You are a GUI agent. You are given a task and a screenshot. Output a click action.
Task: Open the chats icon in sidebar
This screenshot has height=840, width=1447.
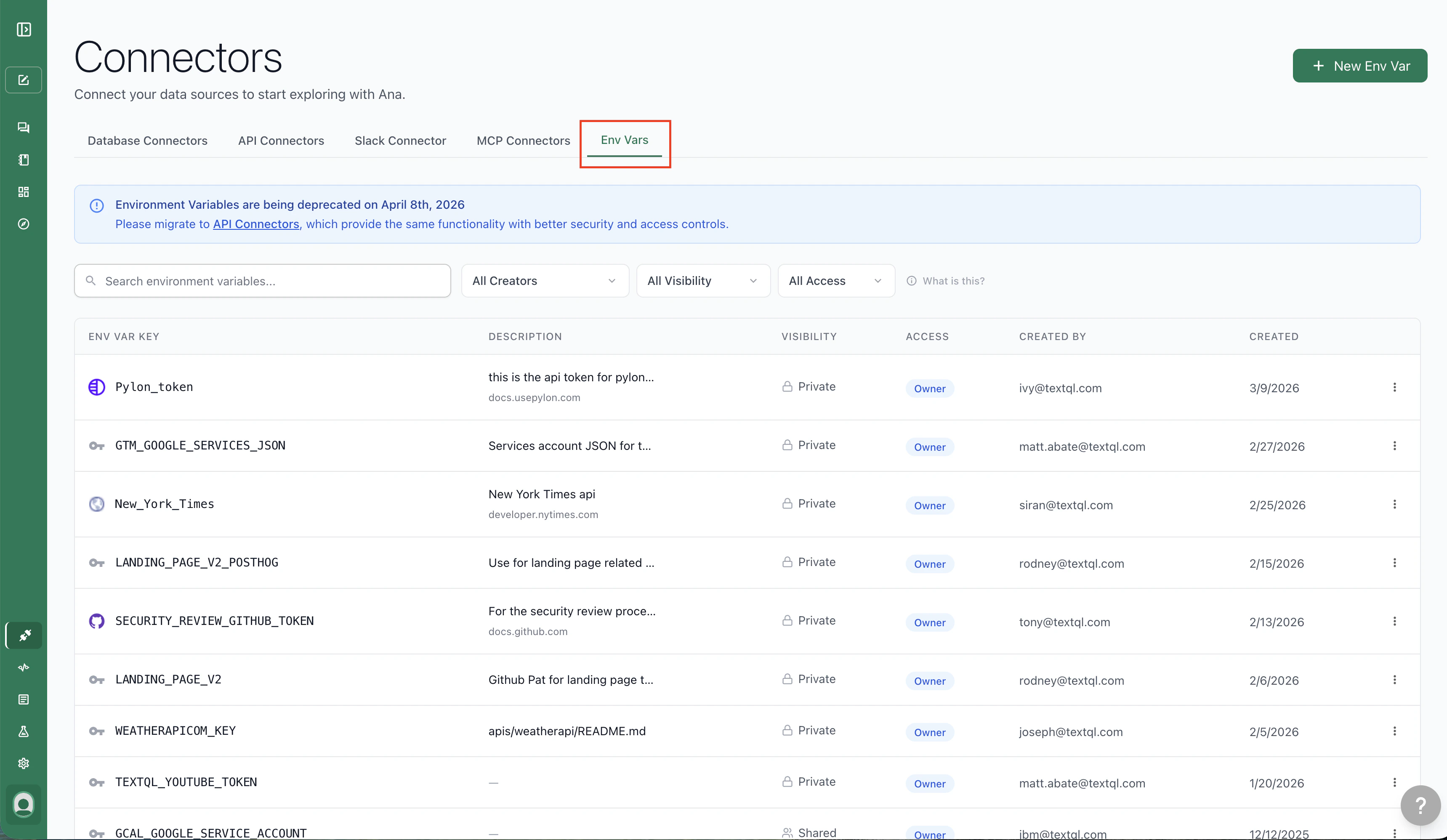tap(24, 128)
